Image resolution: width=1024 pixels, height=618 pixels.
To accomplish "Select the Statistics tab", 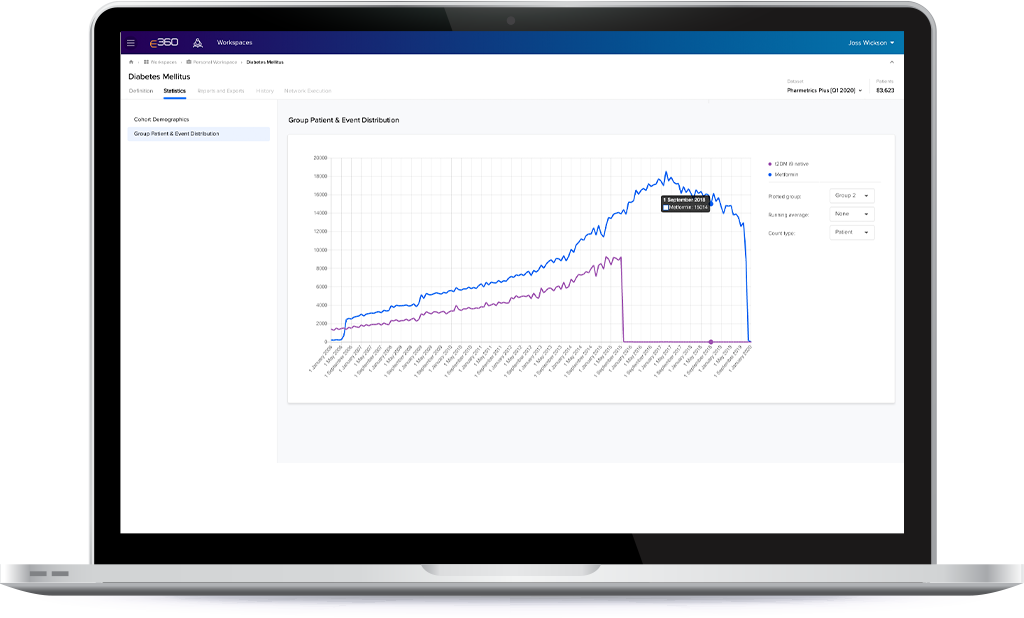I will click(x=175, y=91).
